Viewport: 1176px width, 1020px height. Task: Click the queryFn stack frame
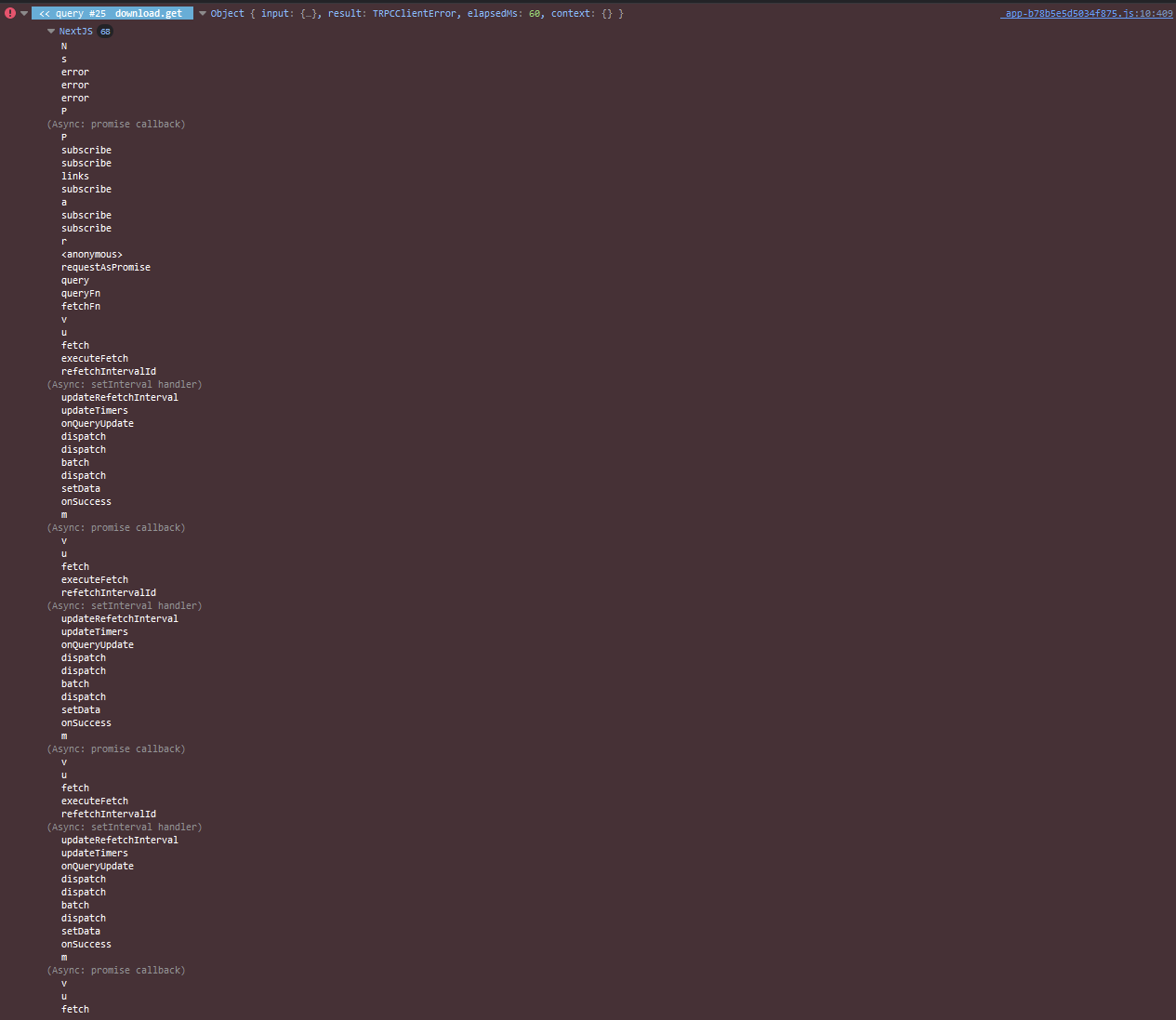pyautogui.click(x=80, y=293)
